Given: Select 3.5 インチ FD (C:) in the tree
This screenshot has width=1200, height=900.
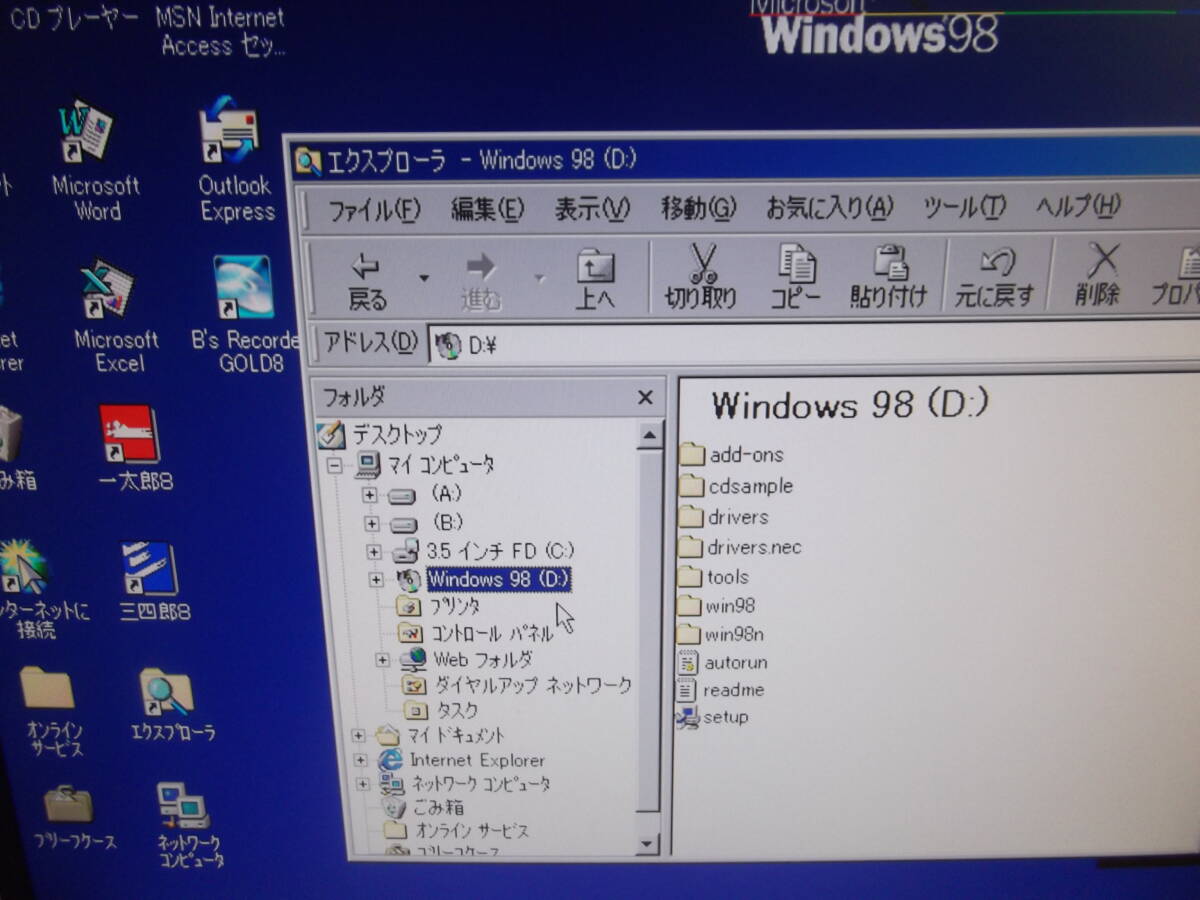Looking at the screenshot, I should [500, 551].
